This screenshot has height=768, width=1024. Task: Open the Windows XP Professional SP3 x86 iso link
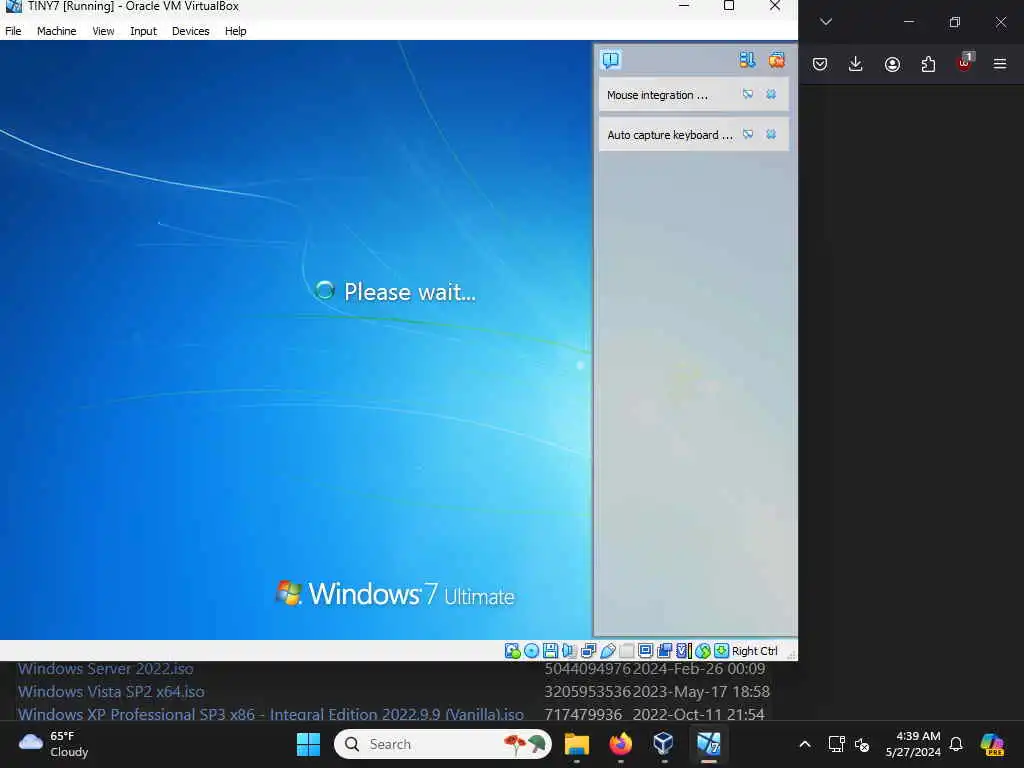coord(270,714)
